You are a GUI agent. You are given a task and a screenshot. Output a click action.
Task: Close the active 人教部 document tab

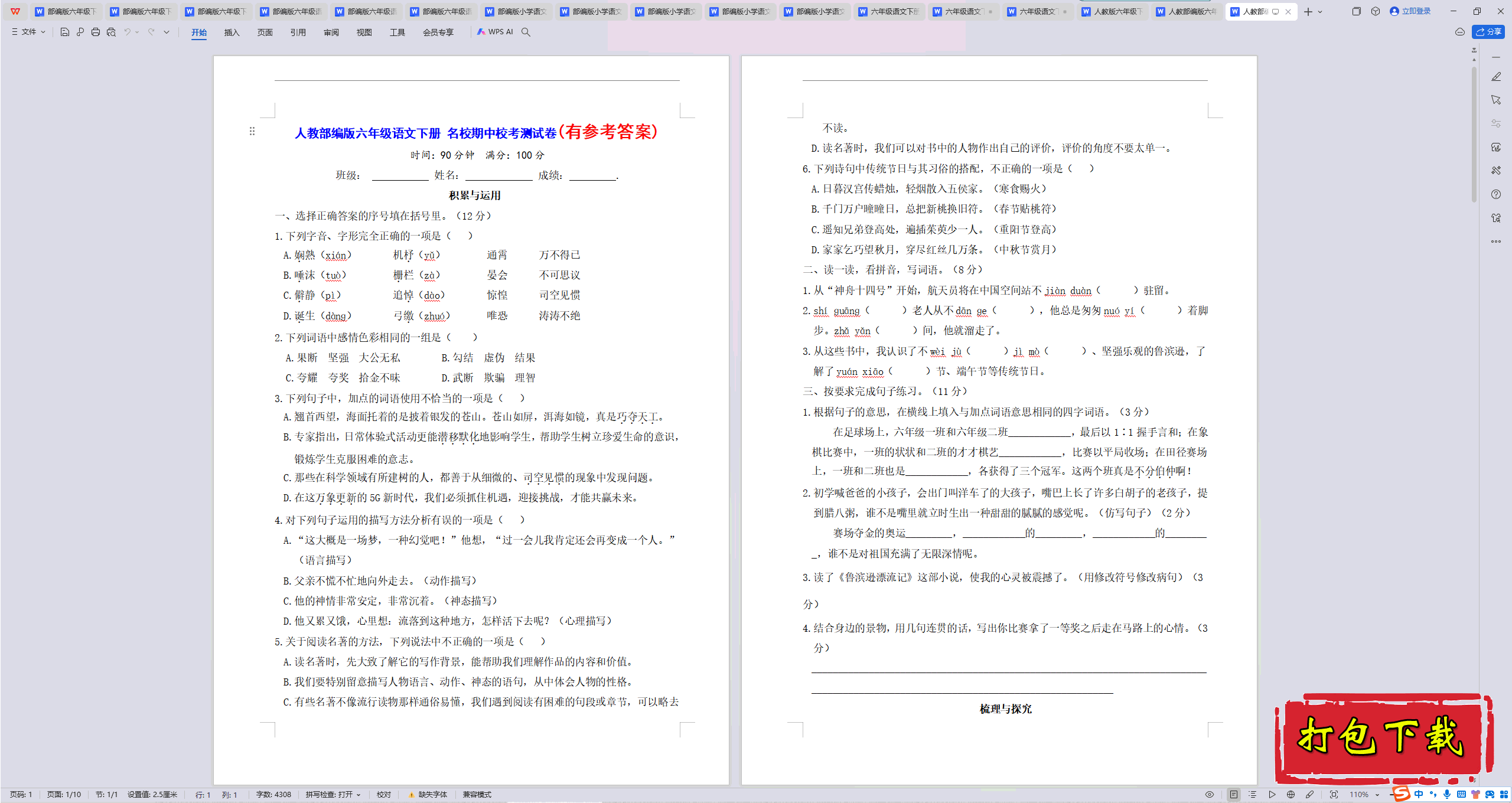point(1288,11)
